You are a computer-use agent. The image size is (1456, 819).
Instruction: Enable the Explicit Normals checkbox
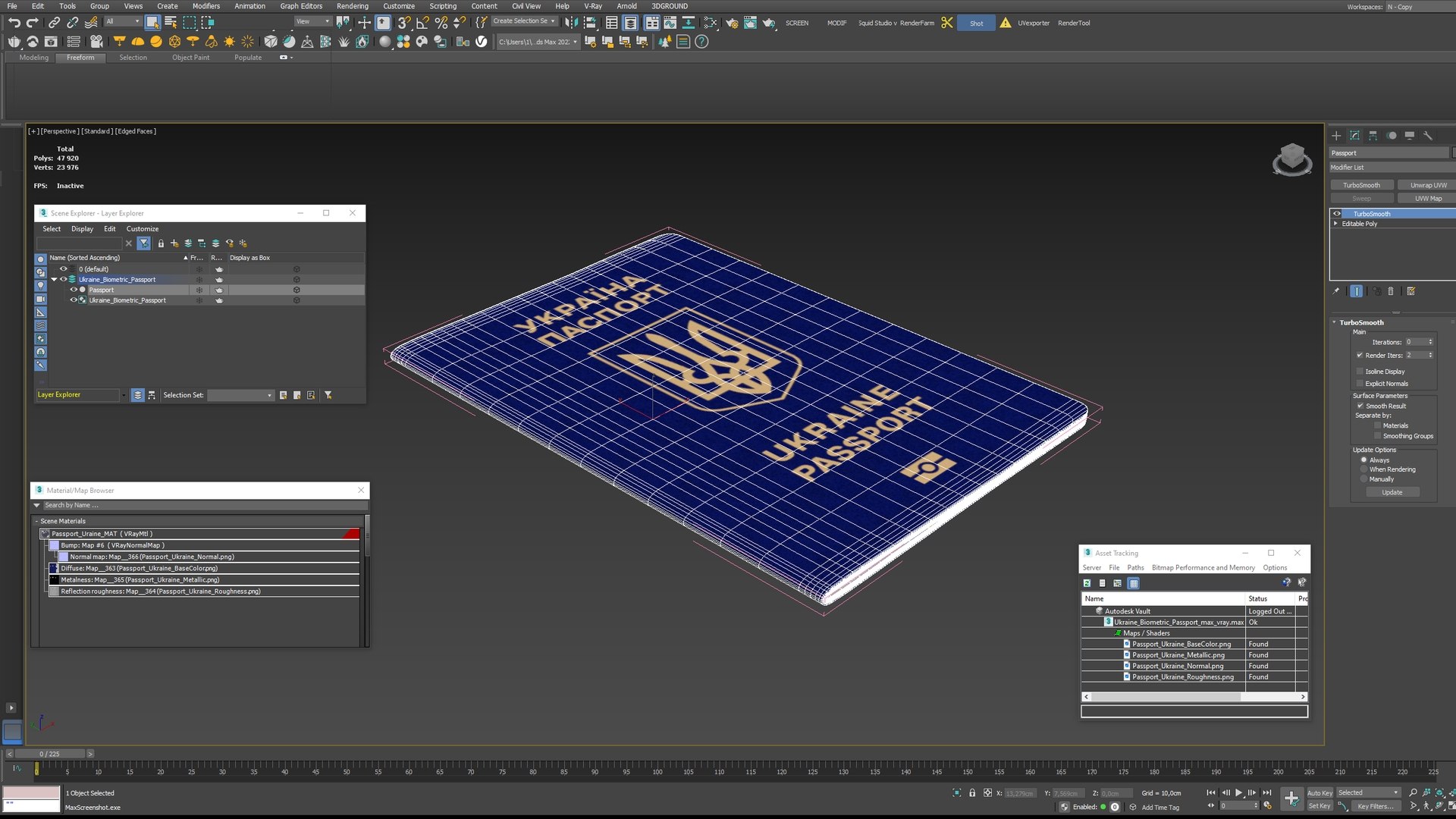[1360, 384]
